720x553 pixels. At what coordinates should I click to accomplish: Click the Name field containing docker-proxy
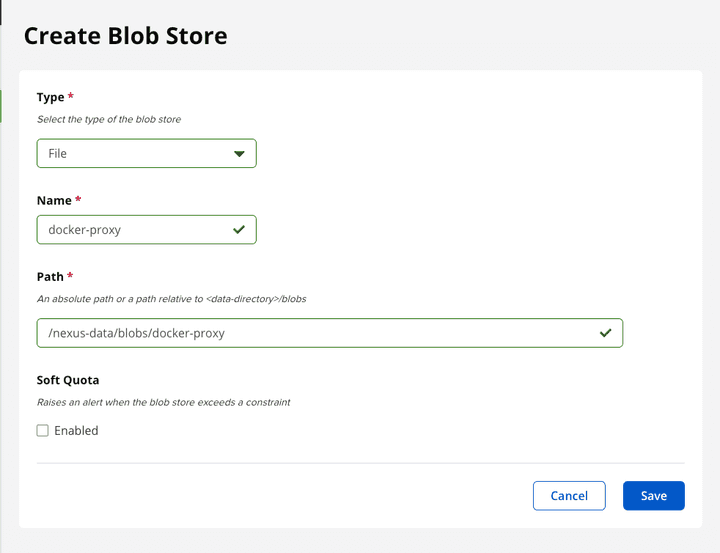coord(135,230)
